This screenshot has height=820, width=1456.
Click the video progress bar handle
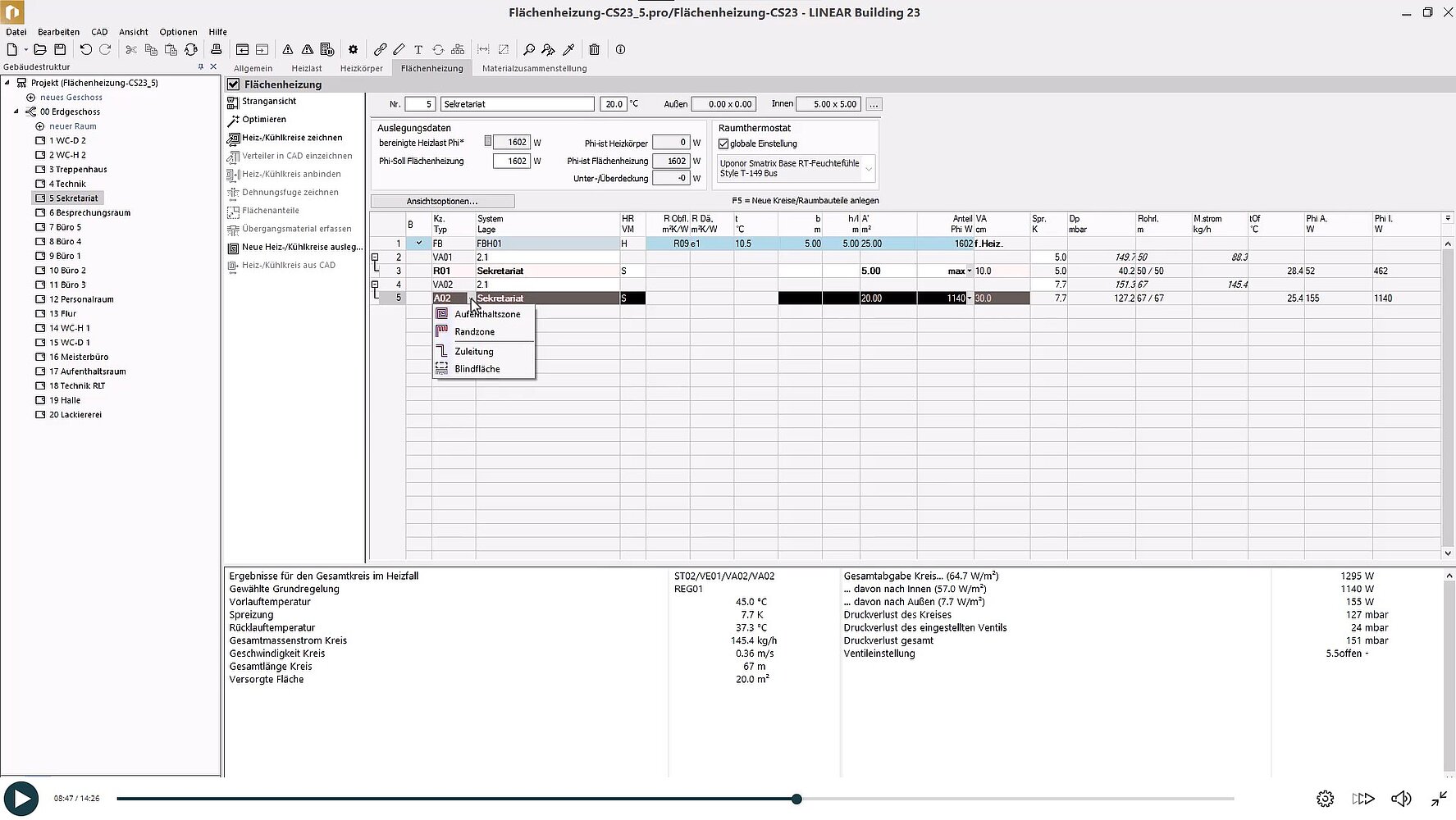(796, 799)
